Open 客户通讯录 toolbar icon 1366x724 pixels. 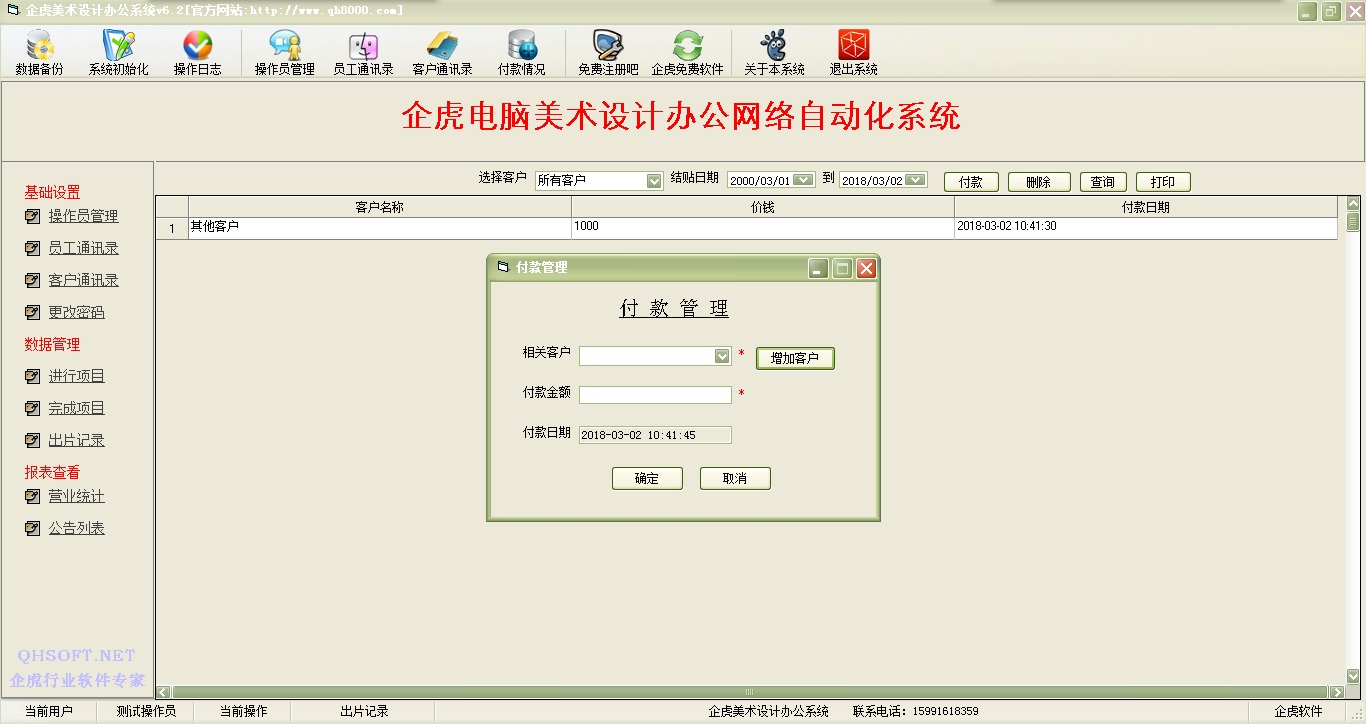click(442, 53)
